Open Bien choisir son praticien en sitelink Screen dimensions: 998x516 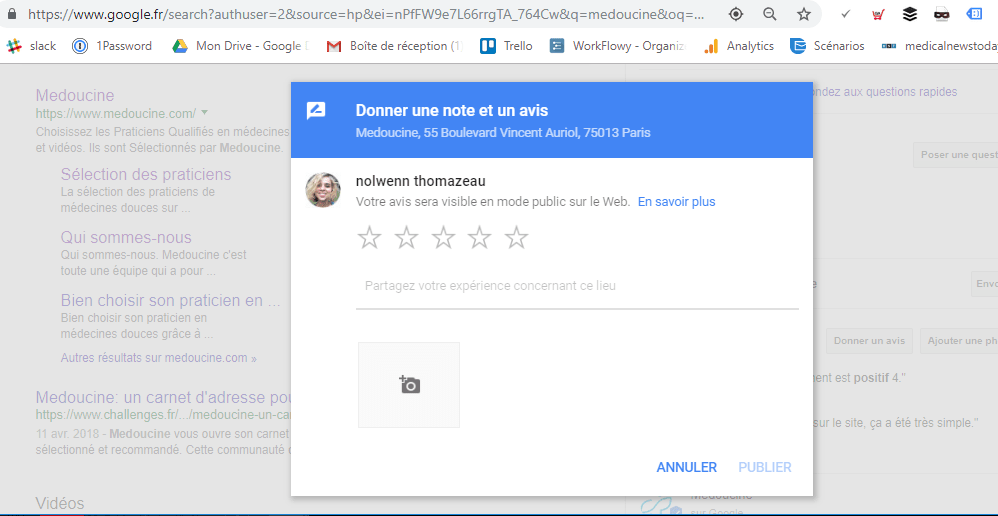click(x=171, y=301)
